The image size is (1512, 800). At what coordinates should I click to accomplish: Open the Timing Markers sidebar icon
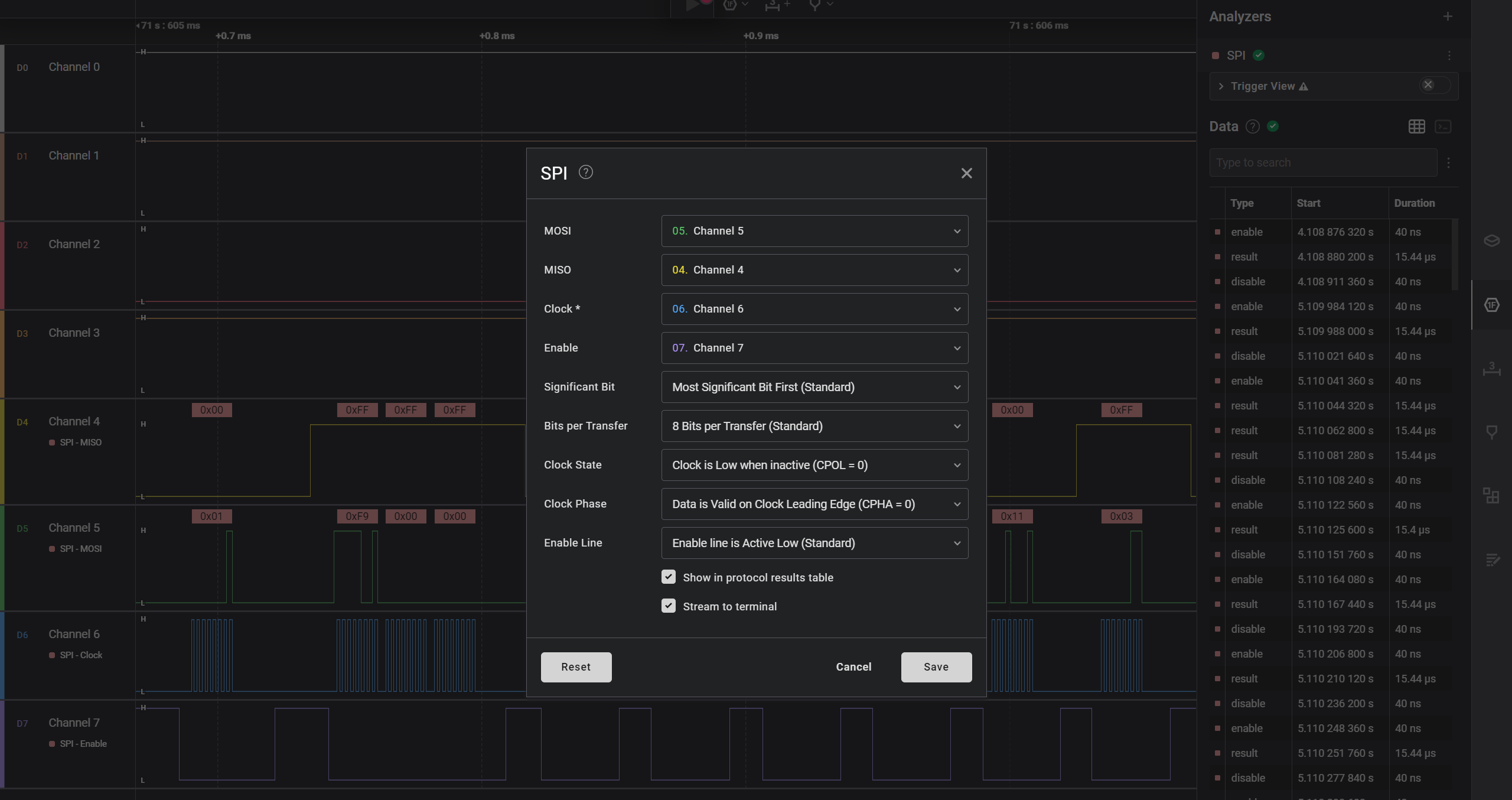1492,432
